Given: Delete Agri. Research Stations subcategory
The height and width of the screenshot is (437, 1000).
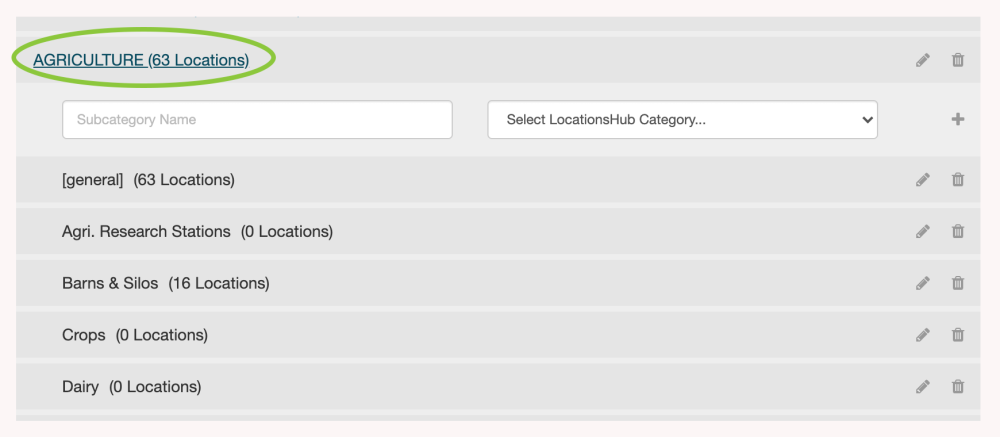Looking at the screenshot, I should pyautogui.click(x=957, y=232).
